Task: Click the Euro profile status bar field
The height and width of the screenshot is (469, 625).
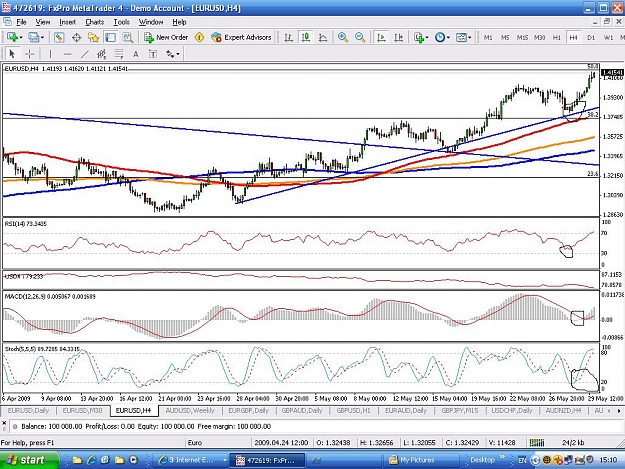Action: click(218, 442)
